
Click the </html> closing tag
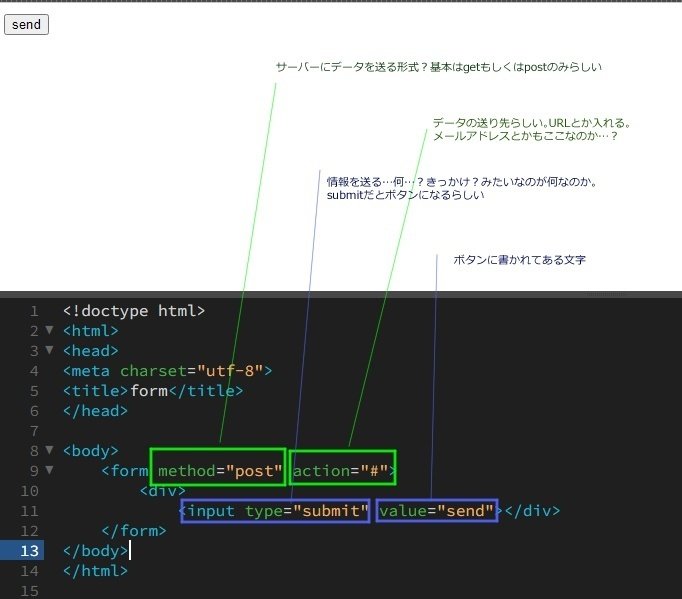pyautogui.click(x=95, y=571)
